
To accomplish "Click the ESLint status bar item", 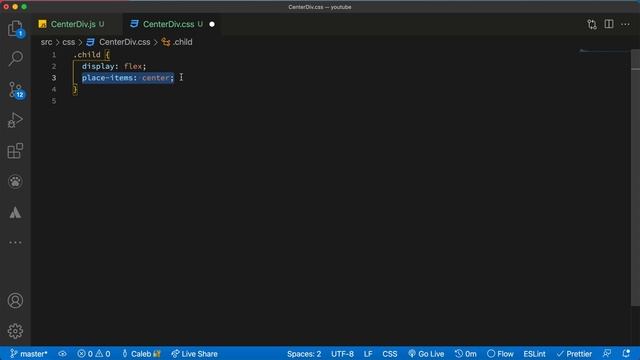I will click(534, 354).
